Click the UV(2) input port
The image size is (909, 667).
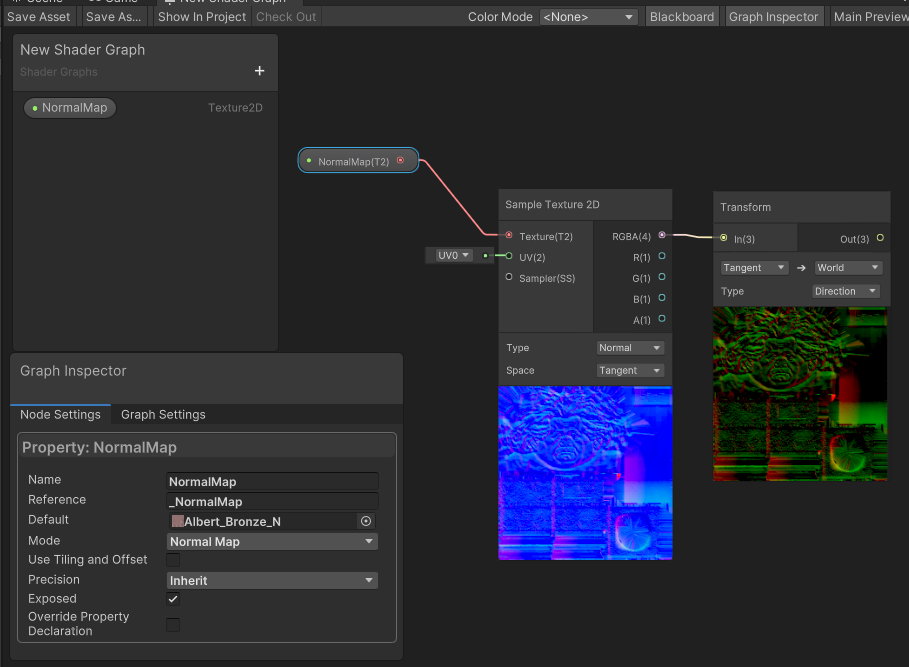(508, 256)
